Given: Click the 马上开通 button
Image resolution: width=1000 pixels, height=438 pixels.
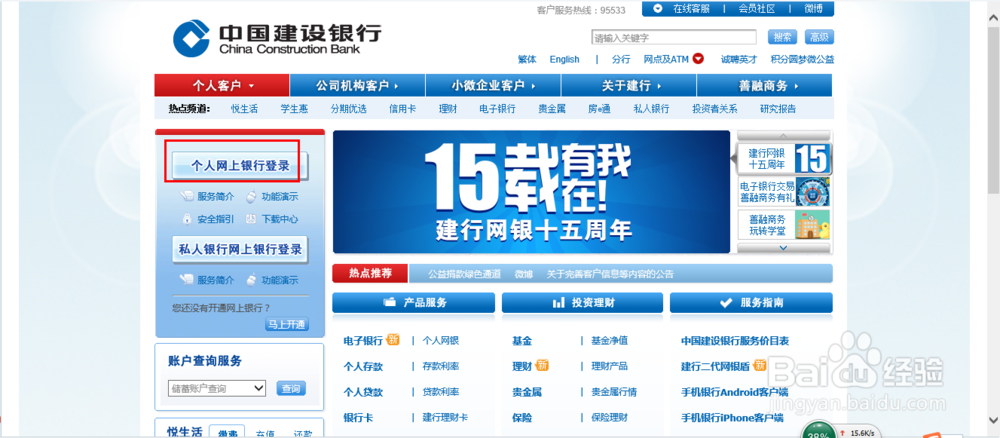Looking at the screenshot, I should tap(286, 325).
